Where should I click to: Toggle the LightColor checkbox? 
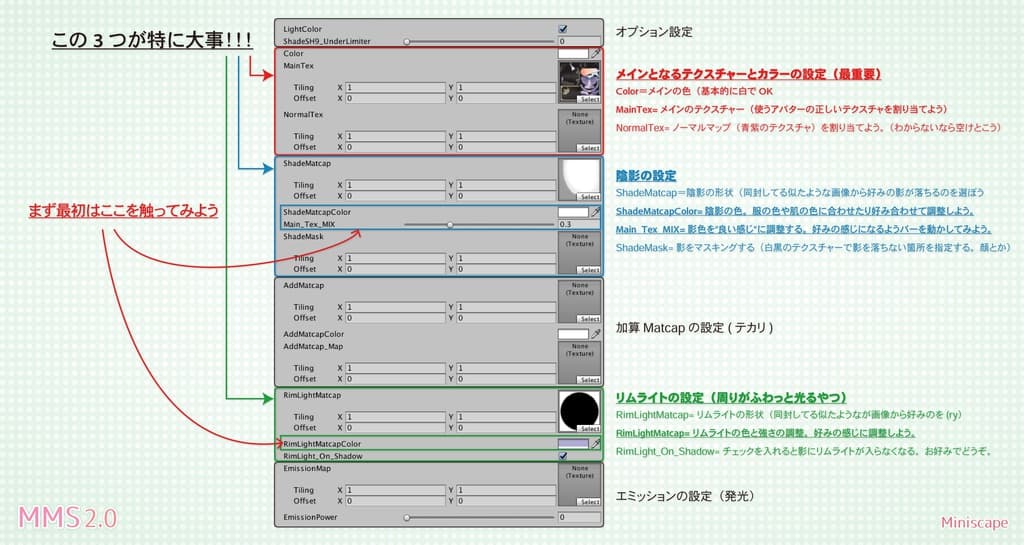563,29
